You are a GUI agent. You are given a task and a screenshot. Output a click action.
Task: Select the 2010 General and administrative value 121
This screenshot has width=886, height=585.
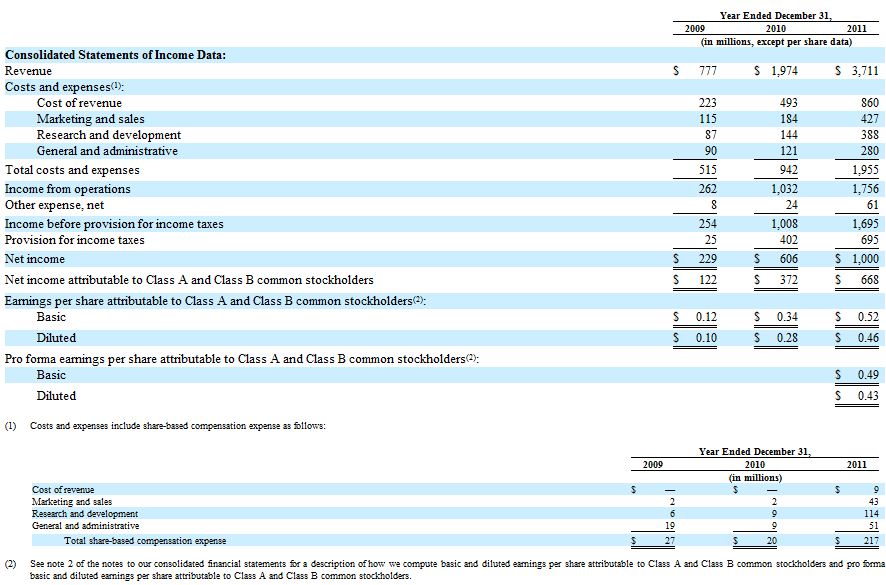pos(788,151)
